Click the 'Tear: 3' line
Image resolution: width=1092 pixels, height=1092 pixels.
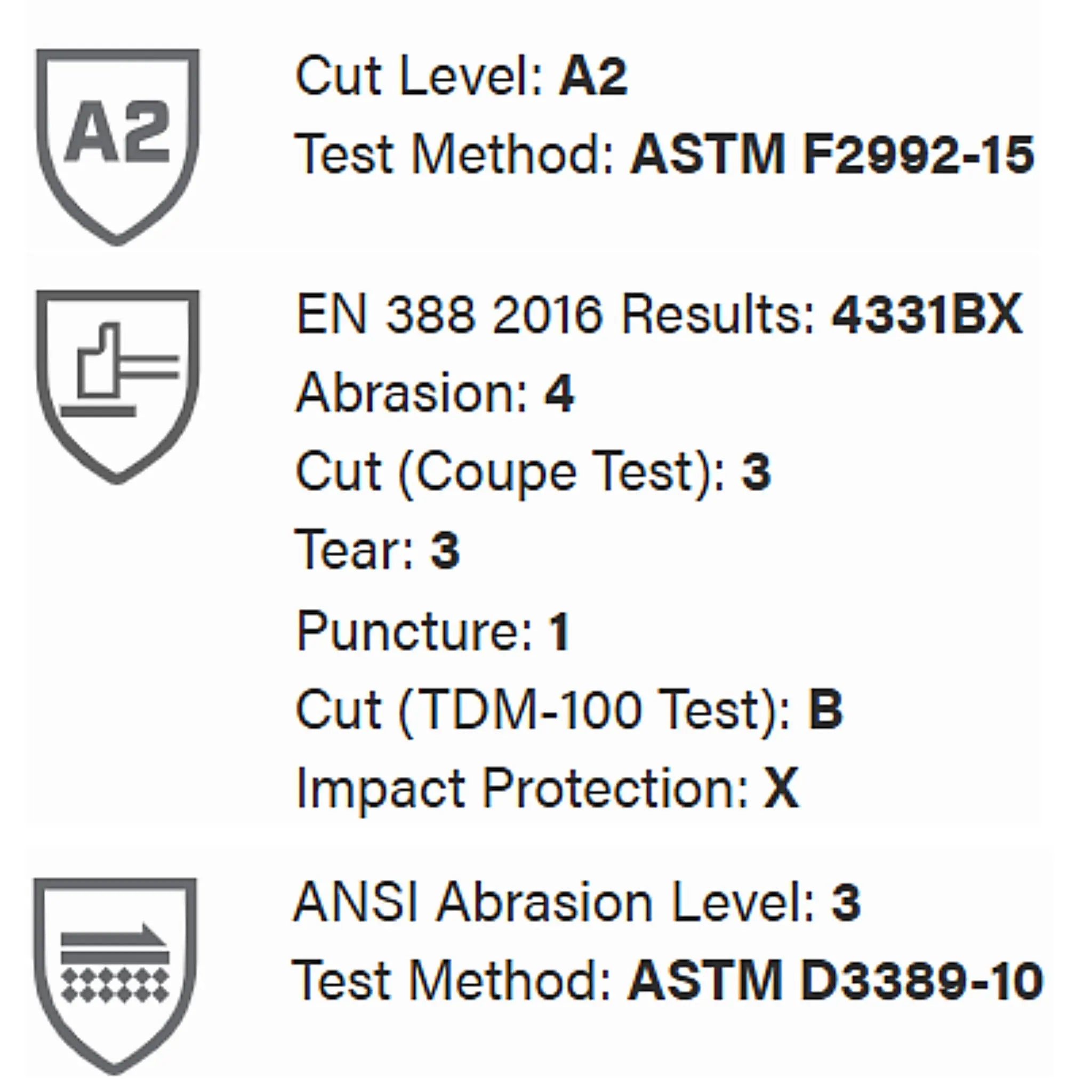pyautogui.click(x=378, y=550)
